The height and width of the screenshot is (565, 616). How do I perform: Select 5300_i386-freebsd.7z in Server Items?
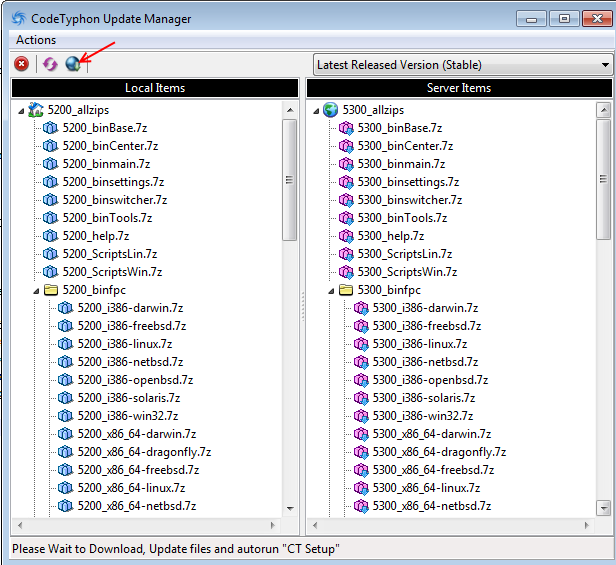427,326
